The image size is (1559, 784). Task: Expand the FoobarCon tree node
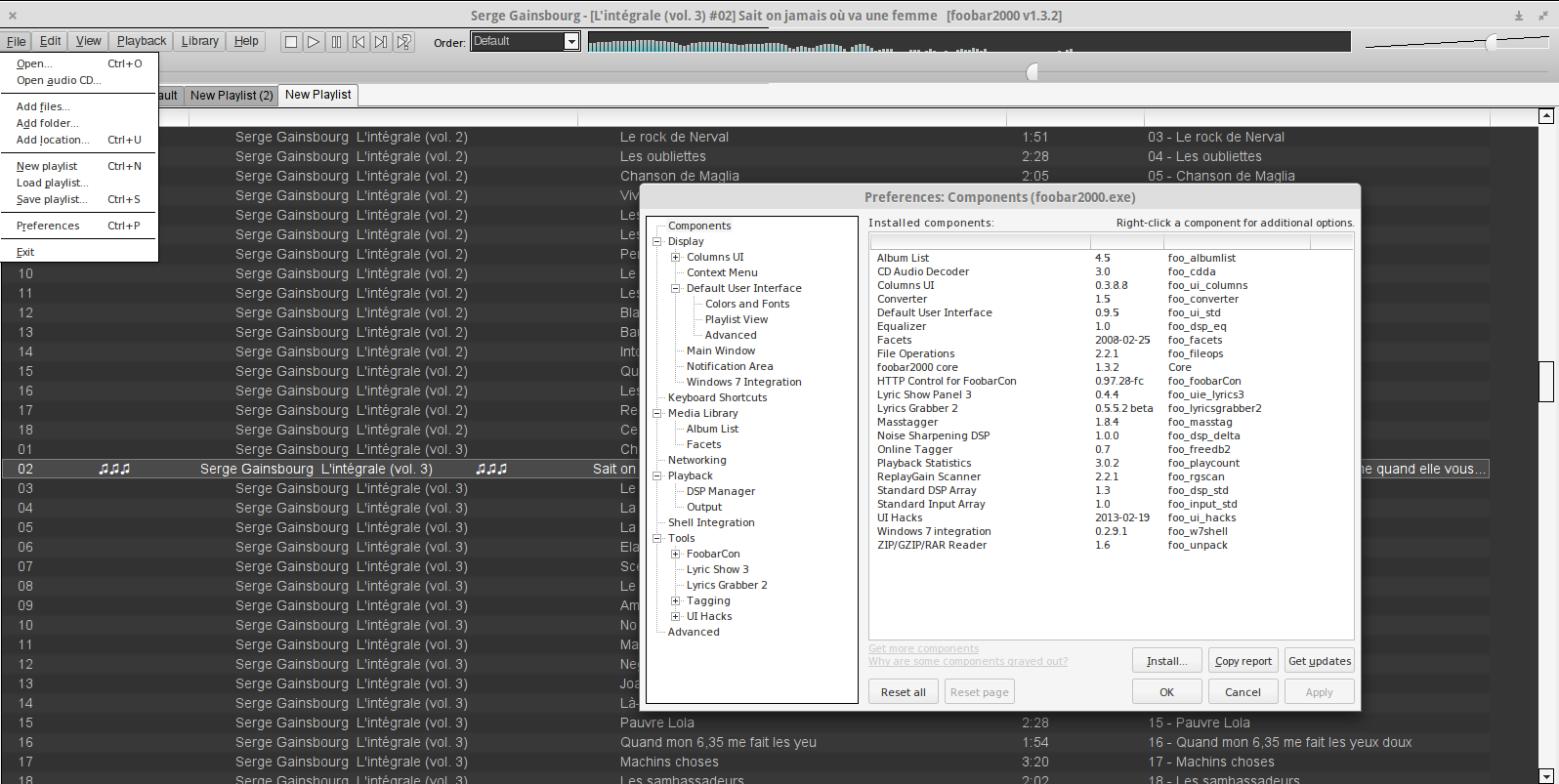click(x=675, y=555)
